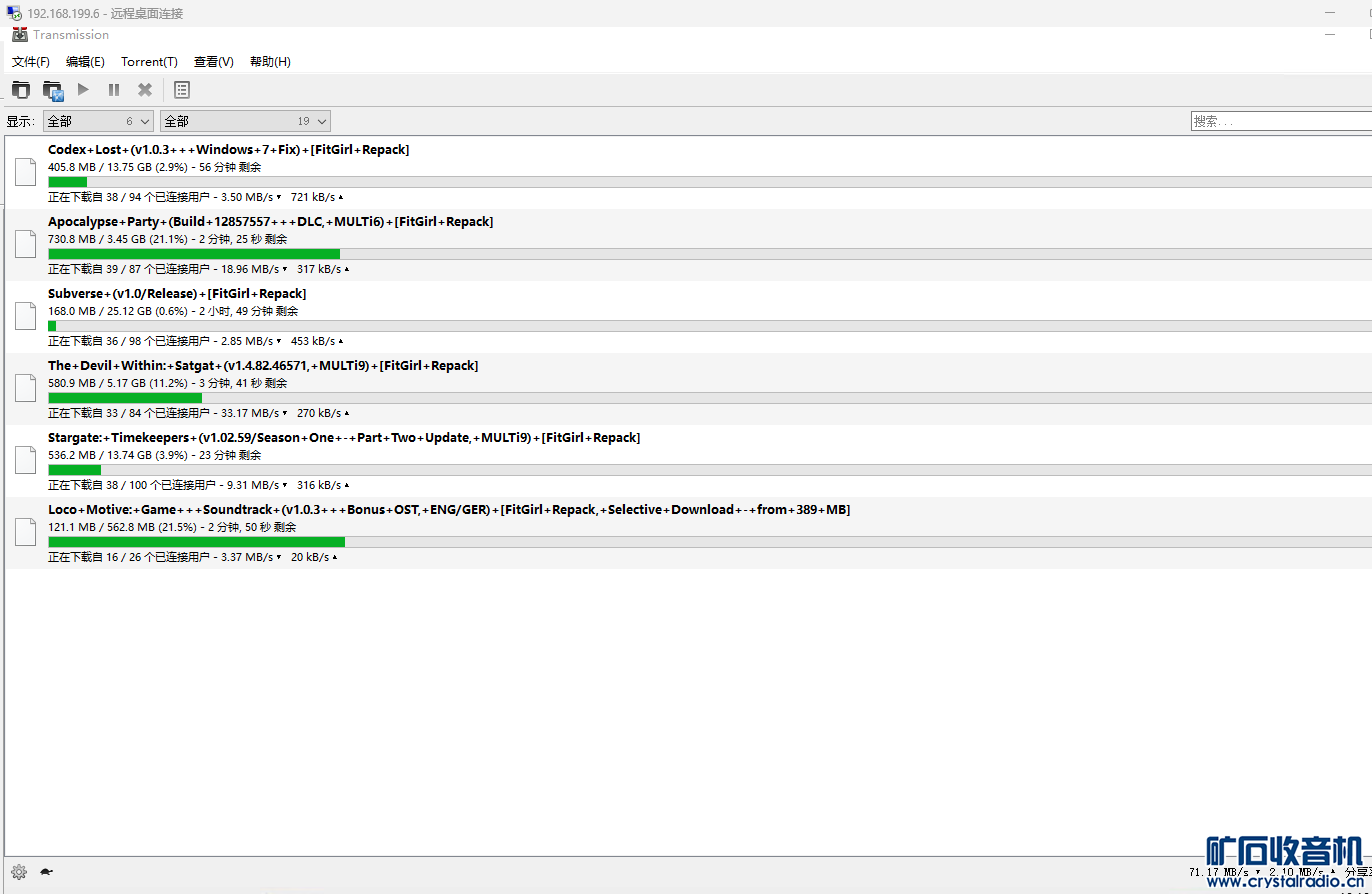Viewport: 1372px width, 894px height.
Task: Click the file icon beside Apocalypse Party torrent
Action: point(25,244)
